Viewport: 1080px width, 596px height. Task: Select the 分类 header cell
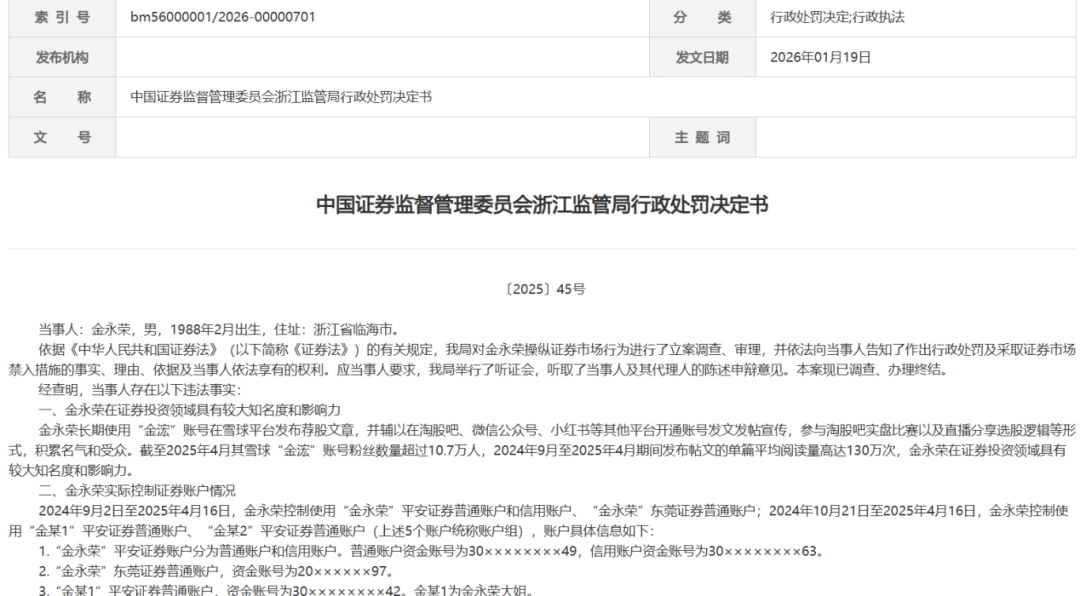pos(702,17)
